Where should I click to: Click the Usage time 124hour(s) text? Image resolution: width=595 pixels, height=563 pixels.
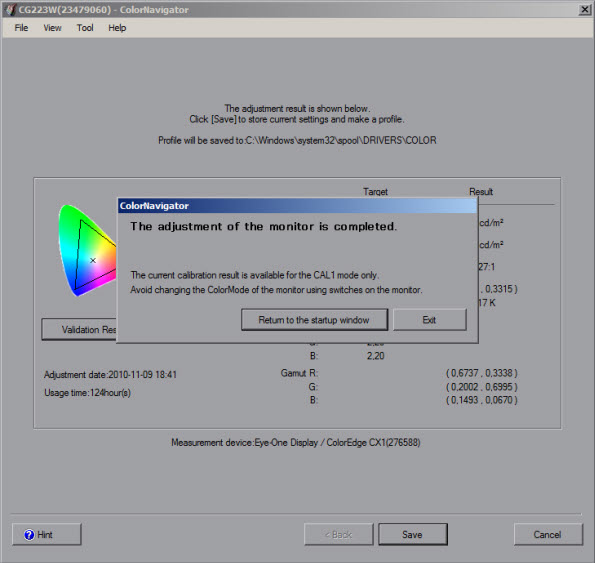pyautogui.click(x=88, y=392)
